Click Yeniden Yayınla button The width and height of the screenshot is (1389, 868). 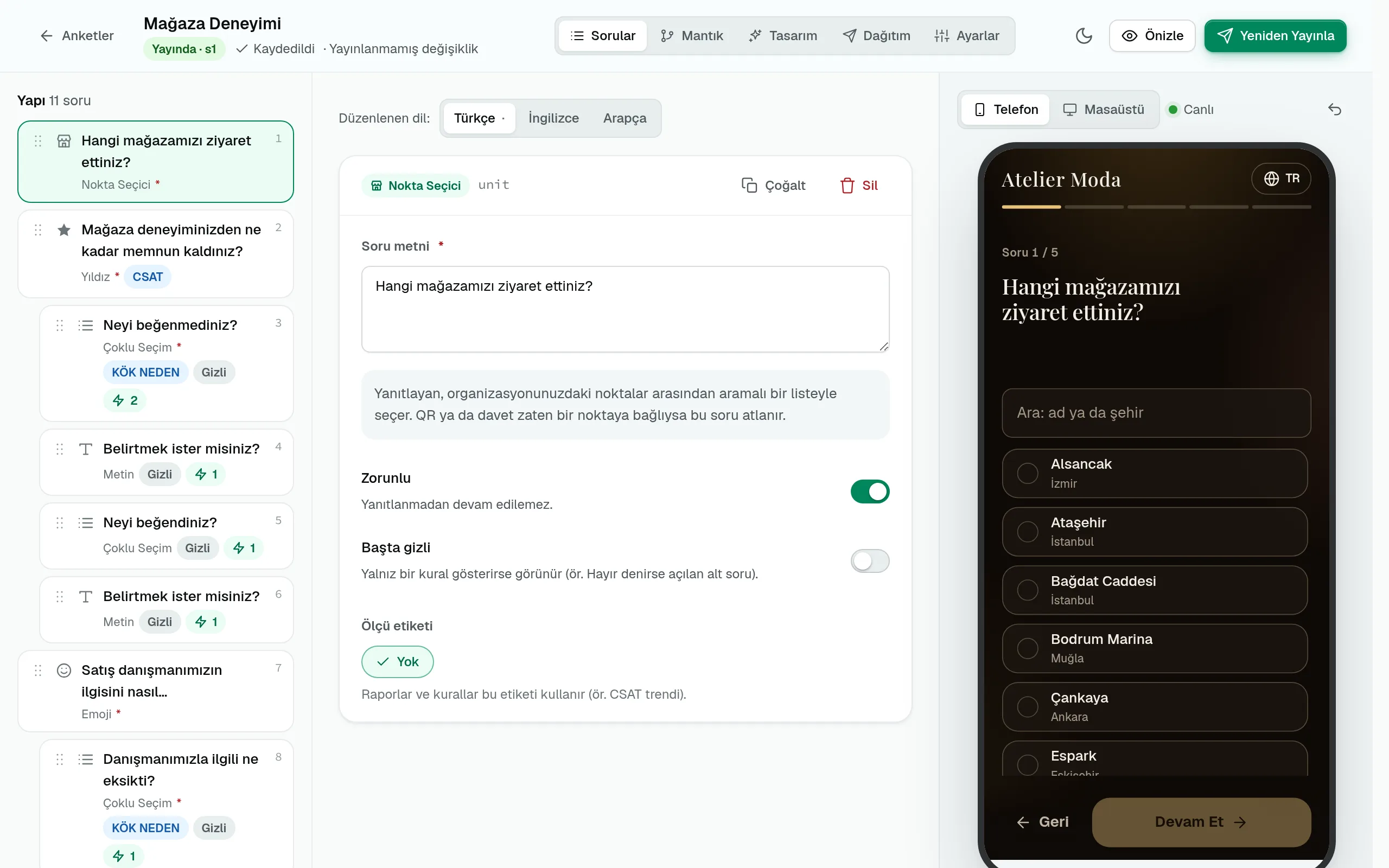[1276, 36]
